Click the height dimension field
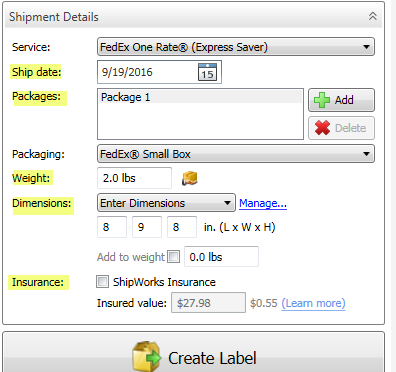Image resolution: width=396 pixels, height=372 pixels. (182, 227)
